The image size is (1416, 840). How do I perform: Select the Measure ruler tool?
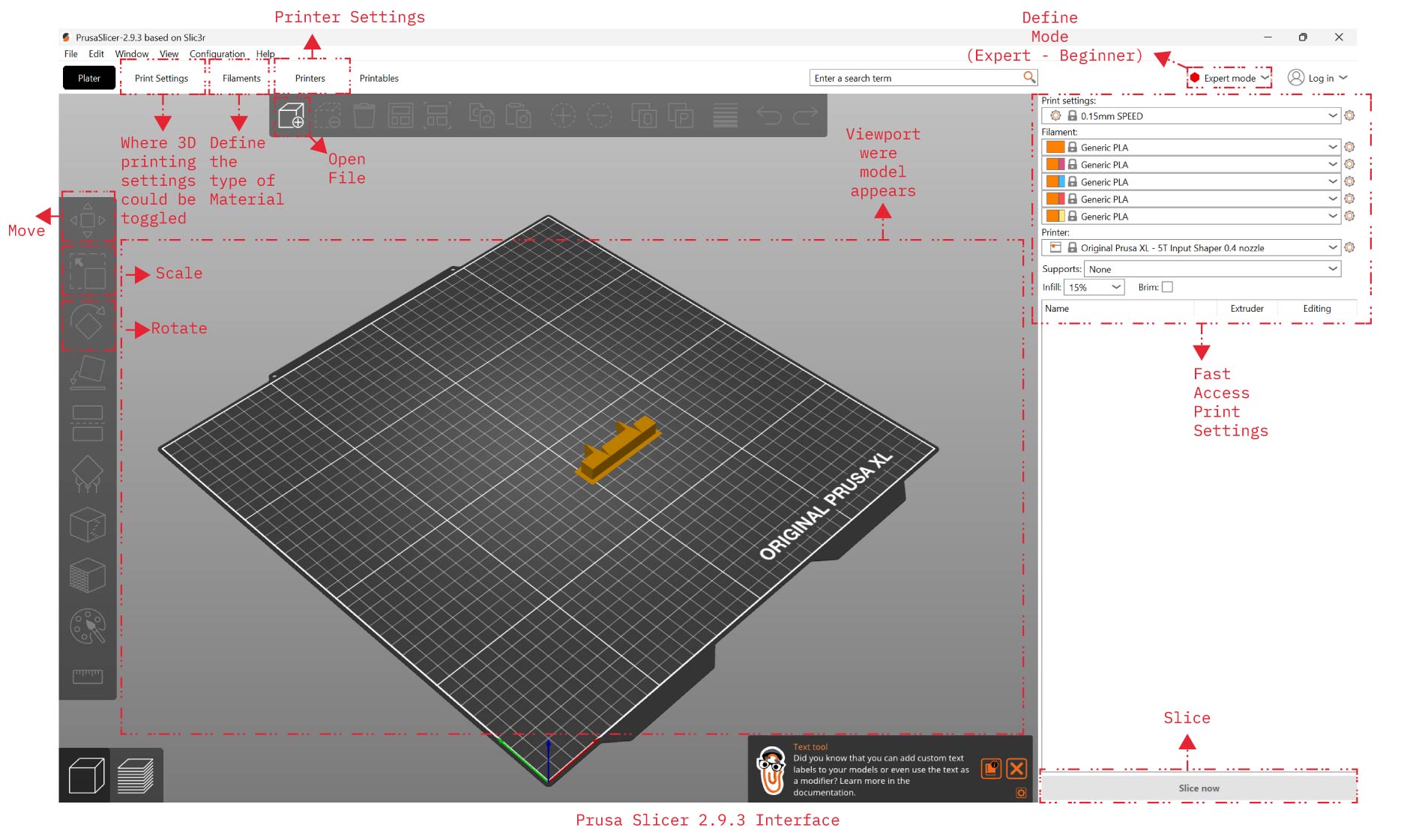point(88,676)
